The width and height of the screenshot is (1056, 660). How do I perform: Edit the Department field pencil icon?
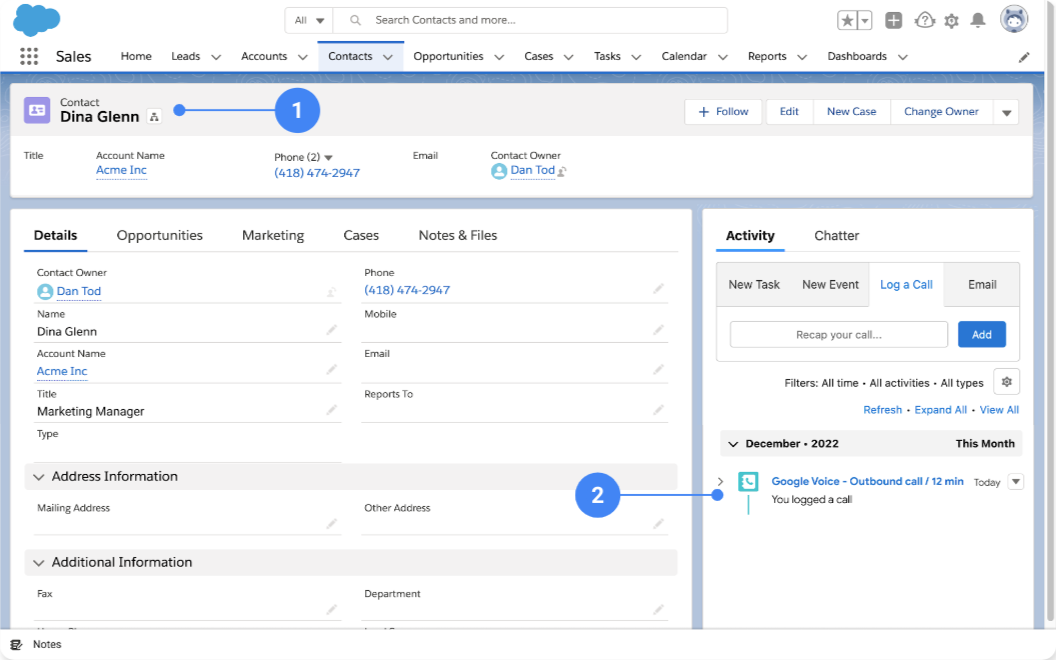tap(658, 609)
